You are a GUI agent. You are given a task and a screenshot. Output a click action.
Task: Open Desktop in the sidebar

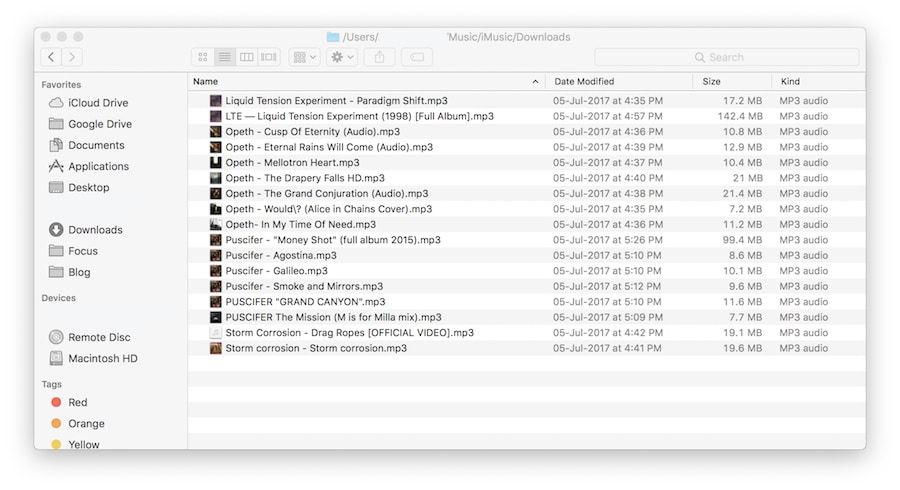88,188
